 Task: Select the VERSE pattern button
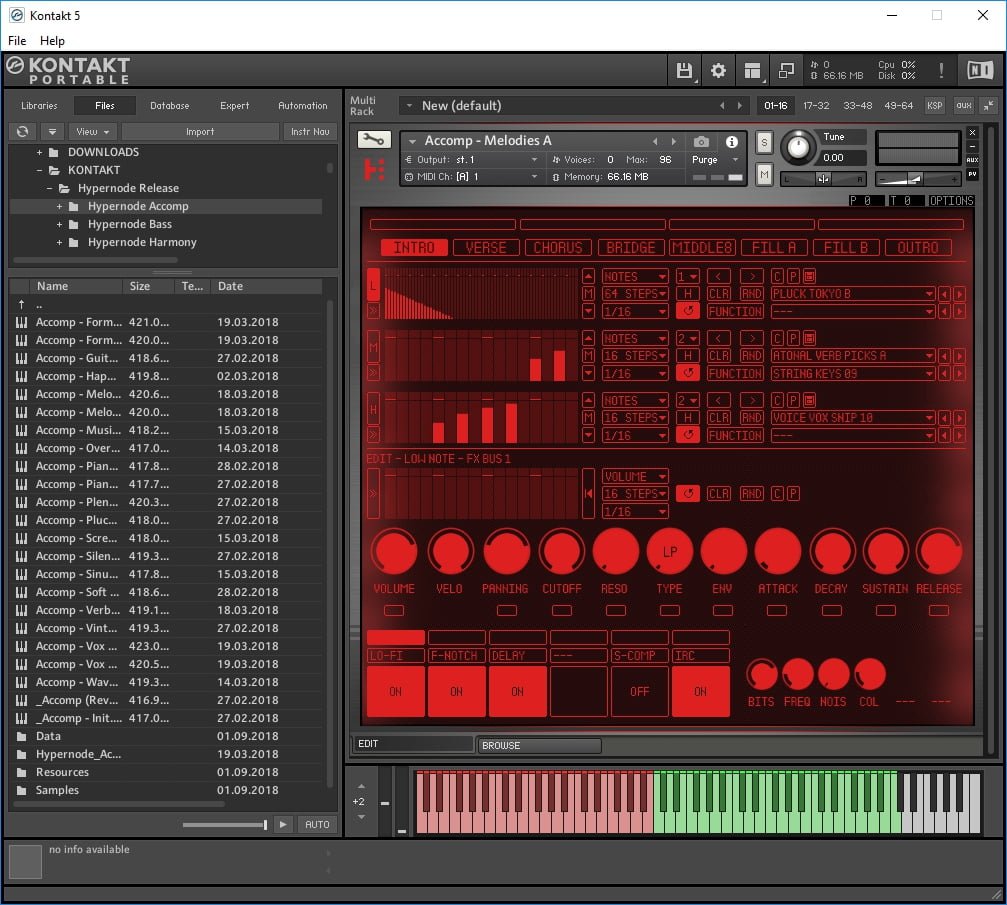coord(486,247)
